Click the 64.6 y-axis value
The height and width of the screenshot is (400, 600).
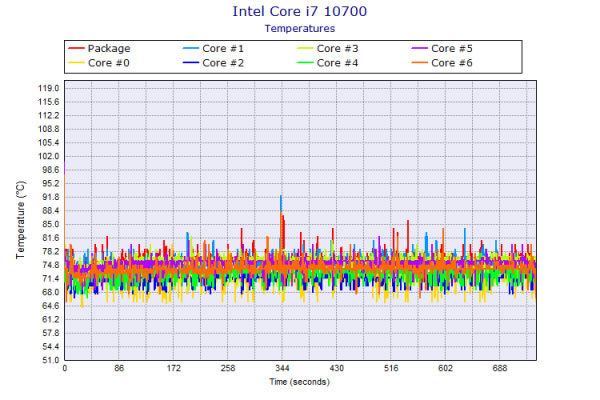click(51, 306)
